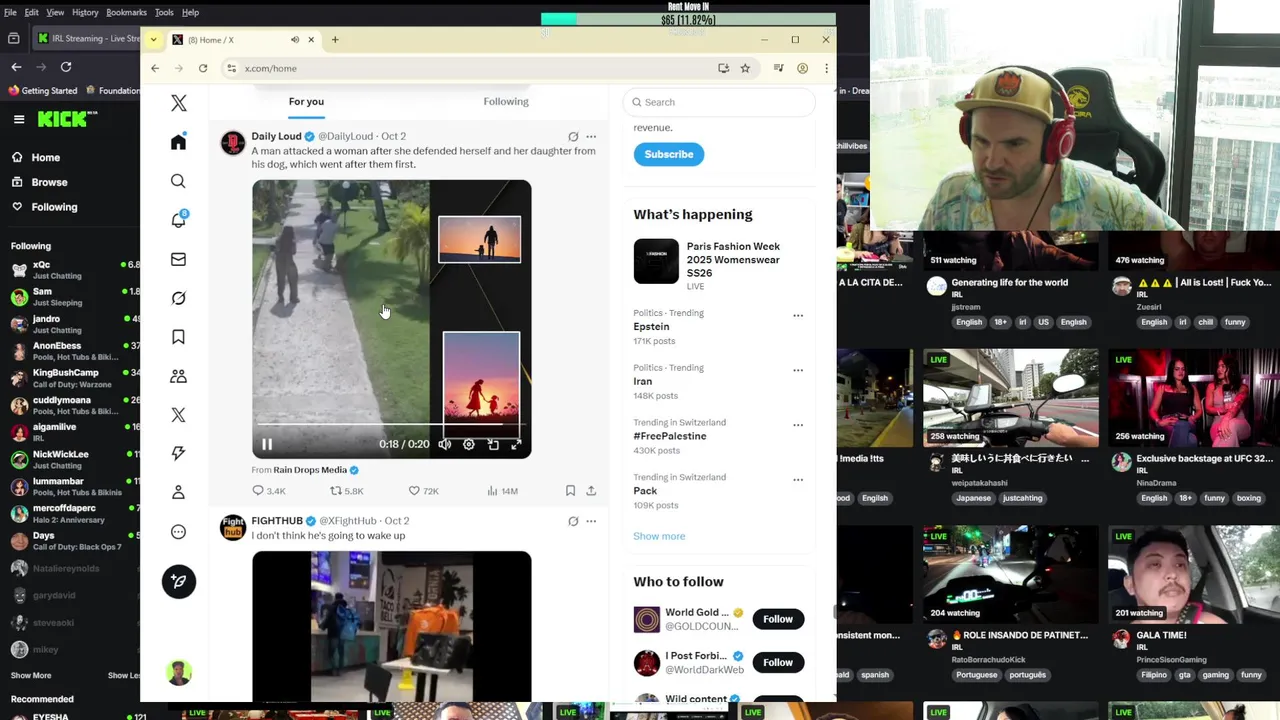Seek along the video progress bar
The height and width of the screenshot is (720, 1280).
pos(391,425)
